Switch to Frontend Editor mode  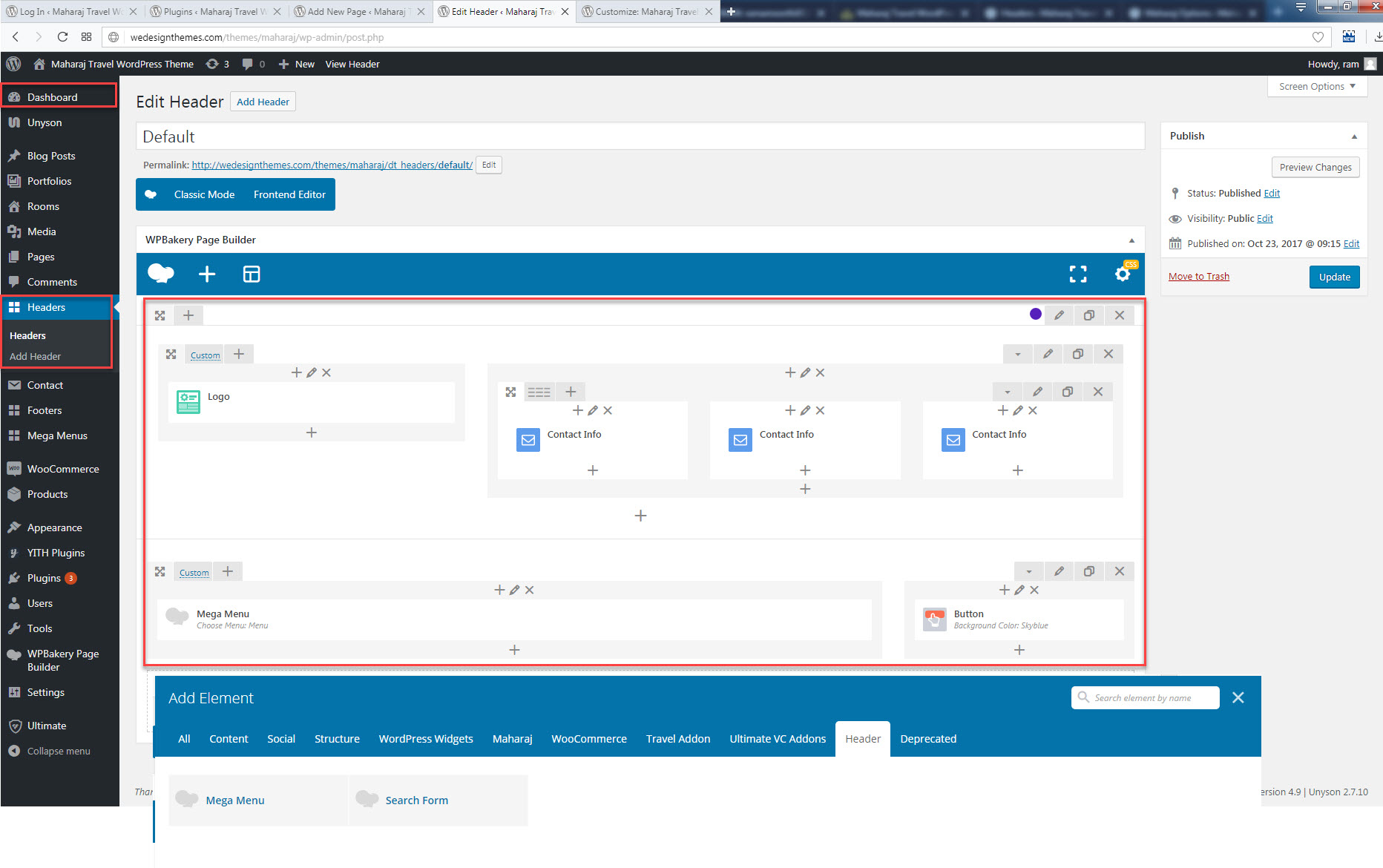289,194
